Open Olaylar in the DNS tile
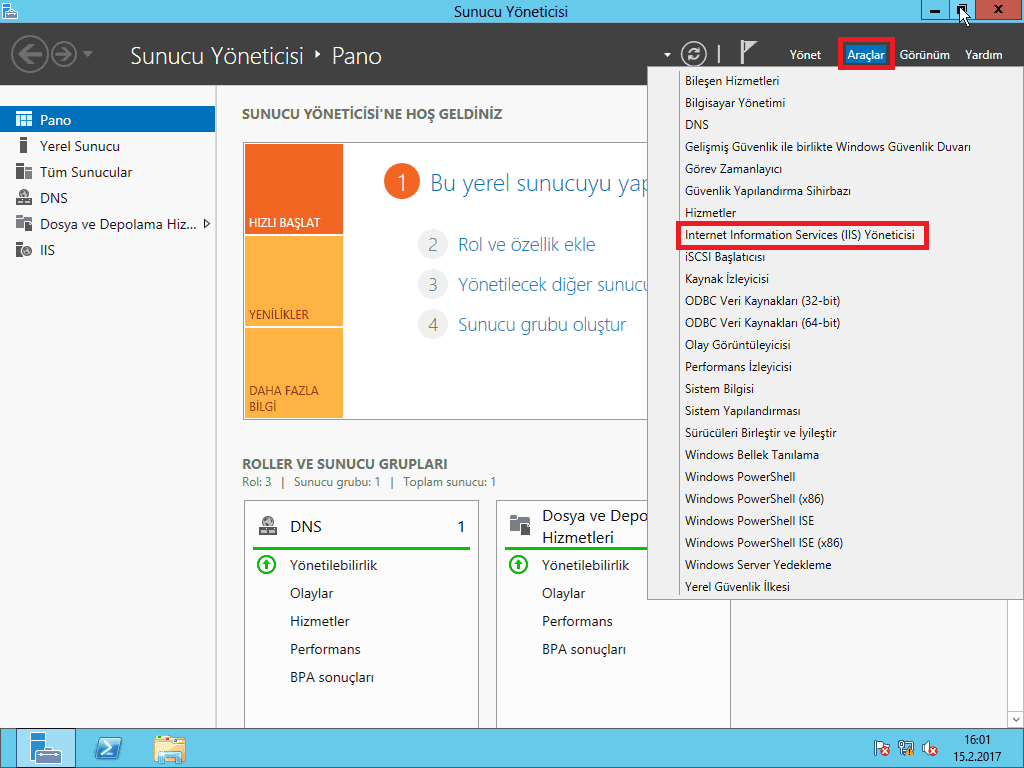This screenshot has width=1024, height=768. coord(312,593)
